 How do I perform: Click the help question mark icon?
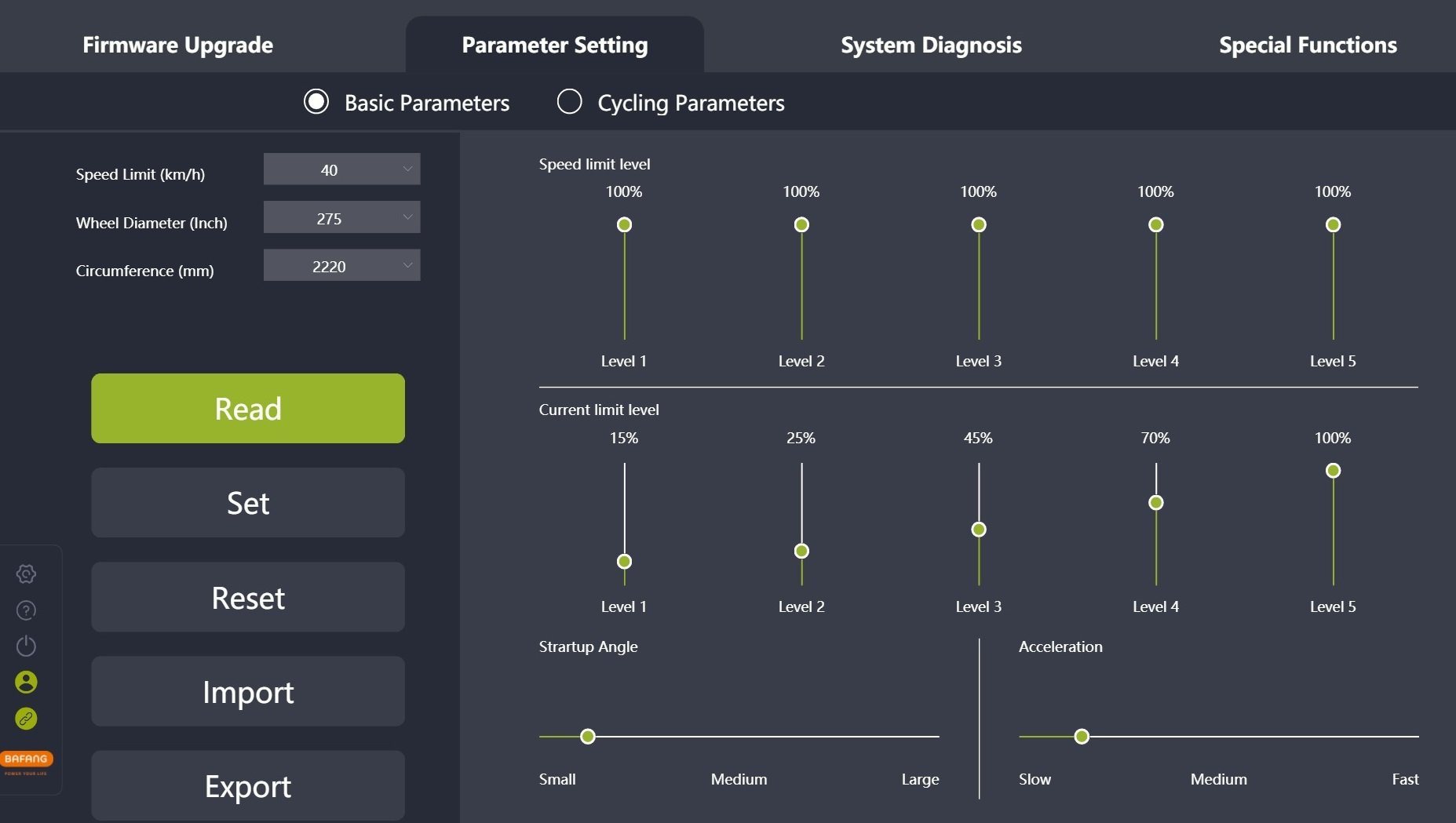[x=26, y=610]
